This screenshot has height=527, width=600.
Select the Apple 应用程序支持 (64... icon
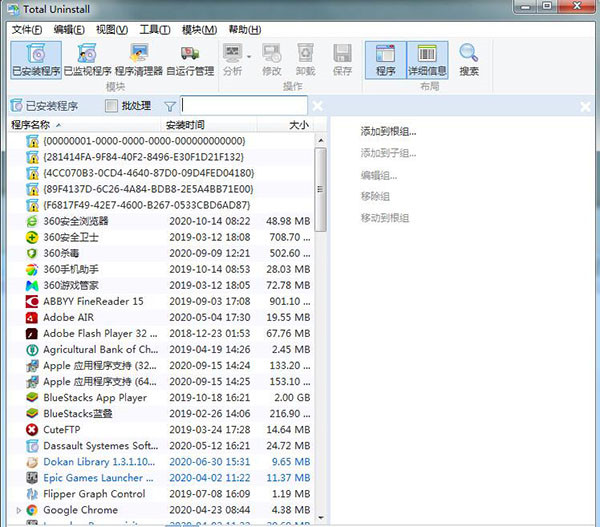32,382
